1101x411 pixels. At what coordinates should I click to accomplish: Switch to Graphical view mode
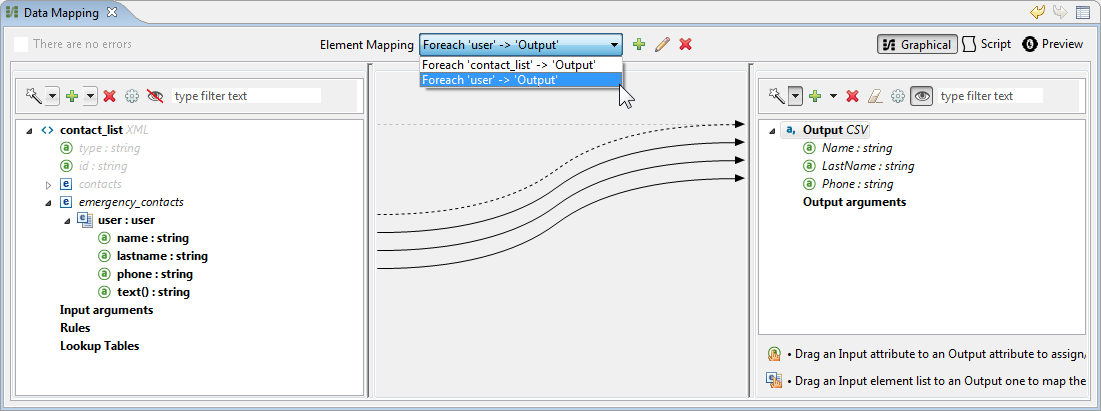[x=917, y=45]
